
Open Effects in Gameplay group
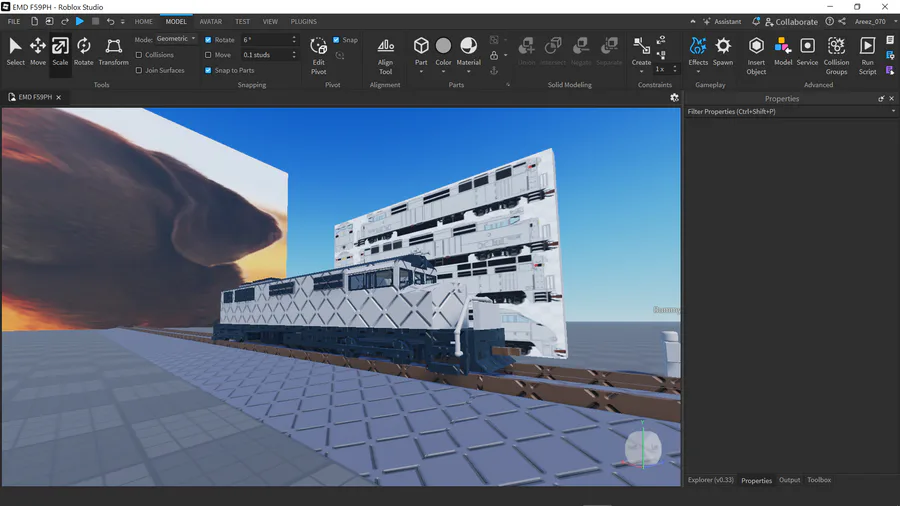click(x=698, y=51)
